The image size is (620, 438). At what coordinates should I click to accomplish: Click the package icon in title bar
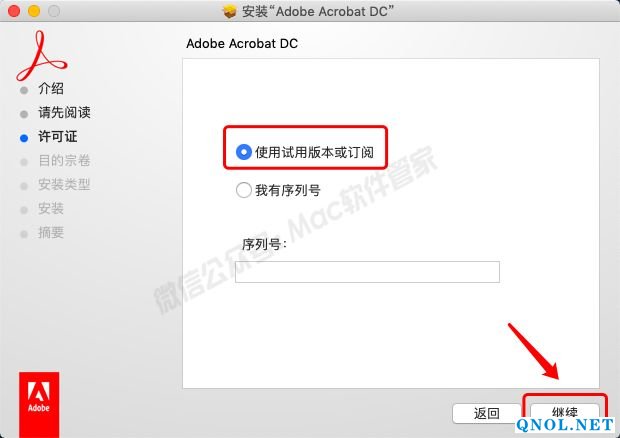[229, 11]
